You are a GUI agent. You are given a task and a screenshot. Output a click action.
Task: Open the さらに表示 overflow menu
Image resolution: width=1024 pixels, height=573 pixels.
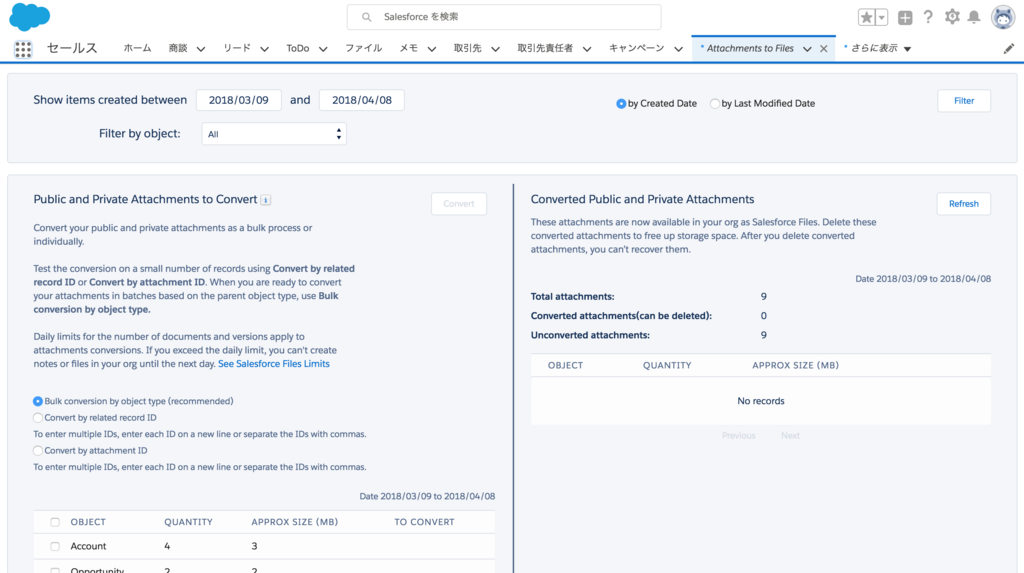coord(878,48)
